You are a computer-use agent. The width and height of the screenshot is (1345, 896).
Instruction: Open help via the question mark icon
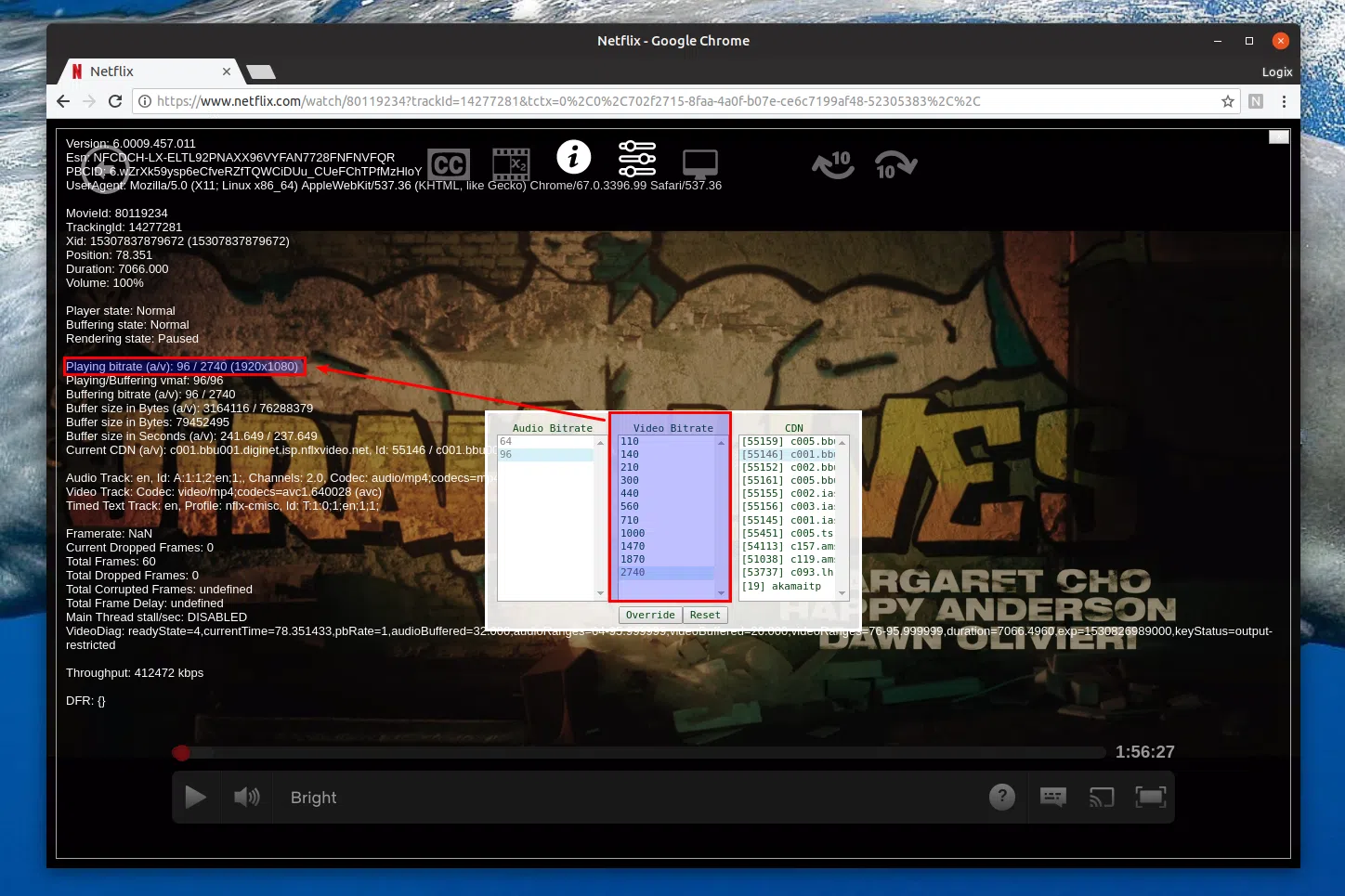1001,797
